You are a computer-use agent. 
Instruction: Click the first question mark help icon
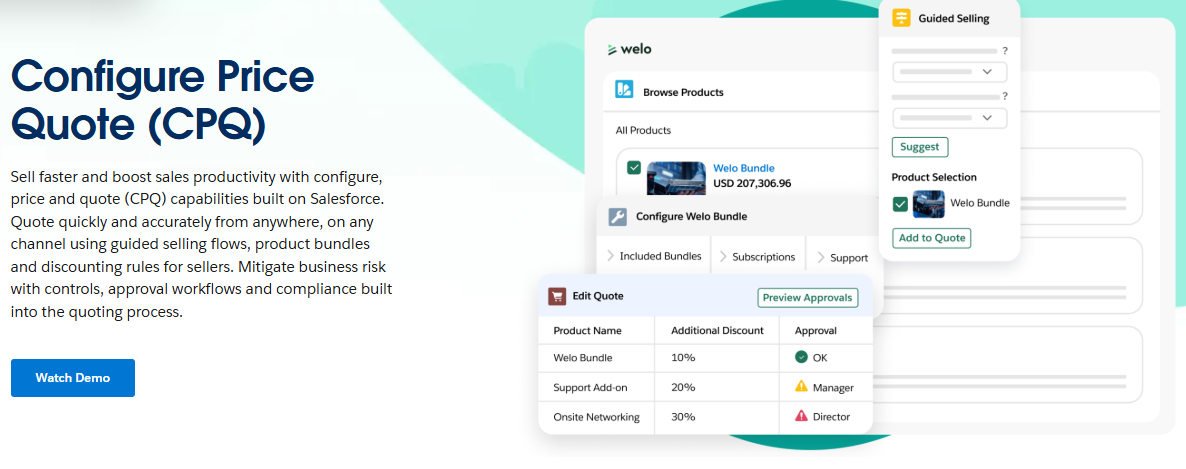pyautogui.click(x=1004, y=51)
